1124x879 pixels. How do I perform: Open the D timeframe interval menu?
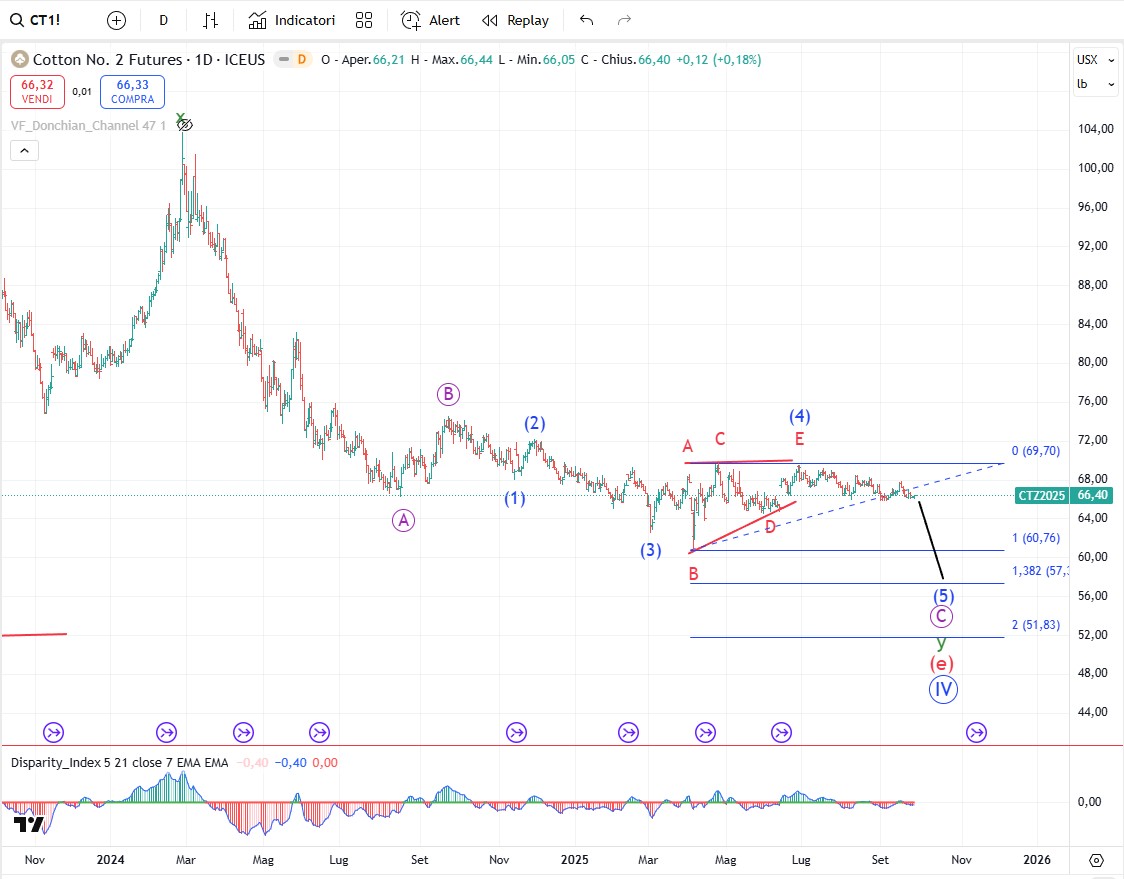pos(164,20)
